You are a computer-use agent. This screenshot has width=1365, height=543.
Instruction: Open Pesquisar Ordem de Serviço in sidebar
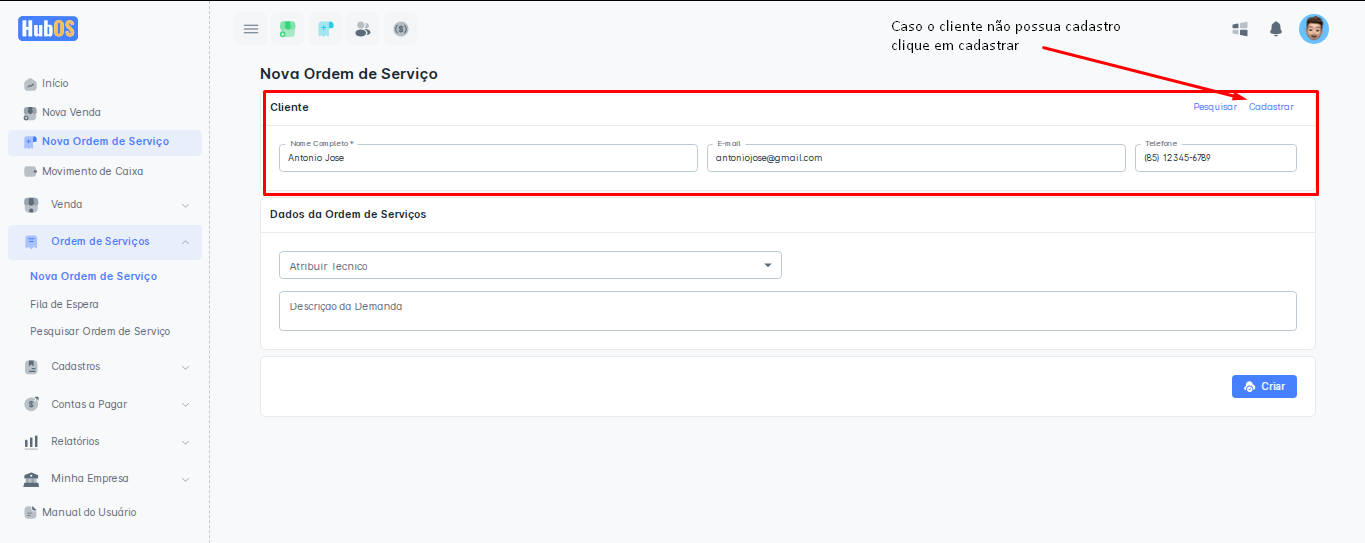coord(100,331)
